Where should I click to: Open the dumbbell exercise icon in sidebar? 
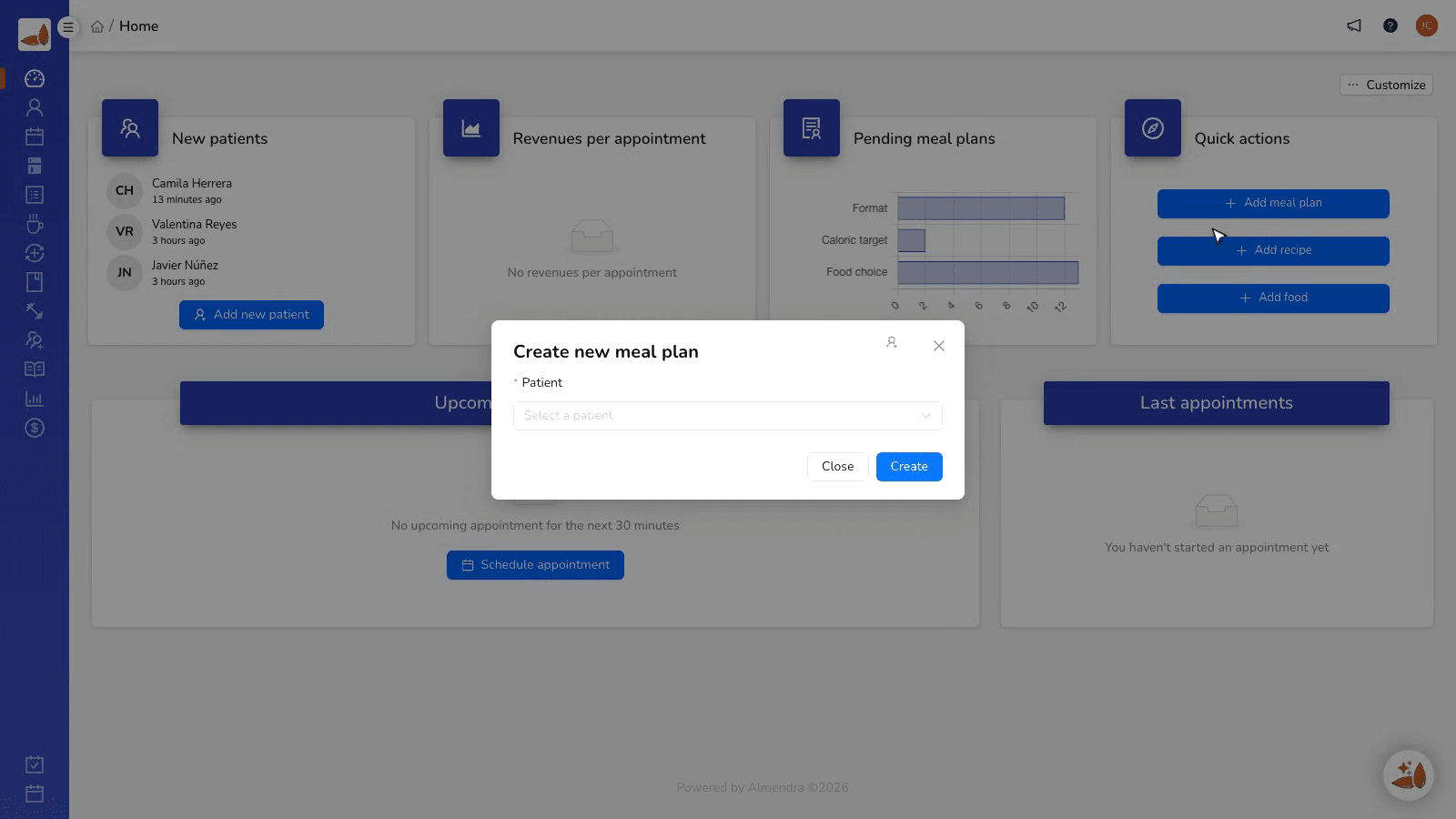[x=35, y=311]
